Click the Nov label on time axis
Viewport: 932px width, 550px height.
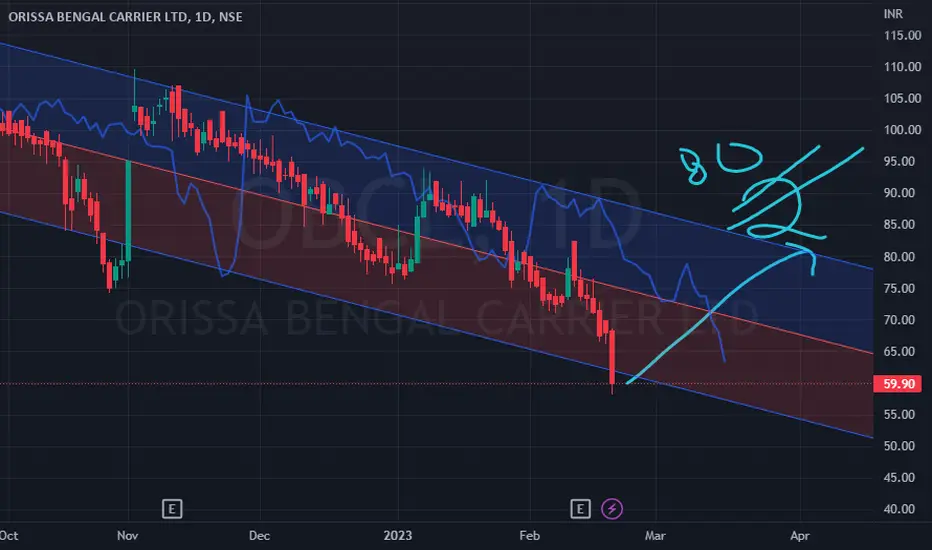click(127, 536)
